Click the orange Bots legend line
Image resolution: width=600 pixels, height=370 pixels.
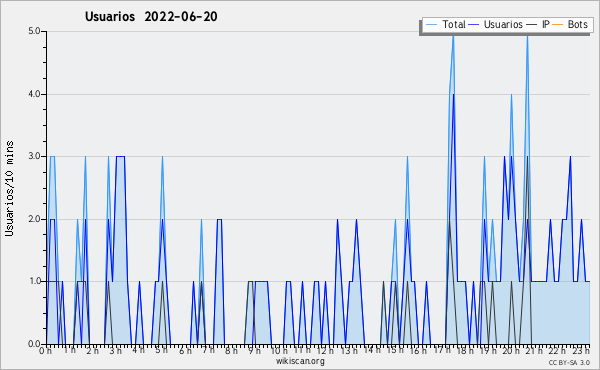(x=558, y=25)
